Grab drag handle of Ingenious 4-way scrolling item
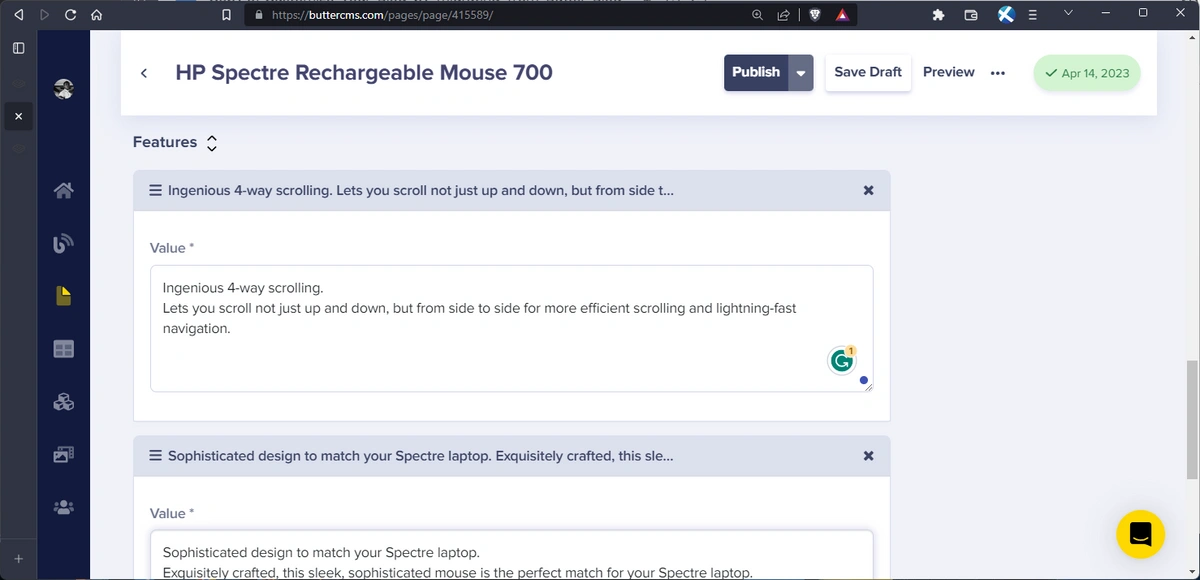This screenshot has height=580, width=1200. 156,190
